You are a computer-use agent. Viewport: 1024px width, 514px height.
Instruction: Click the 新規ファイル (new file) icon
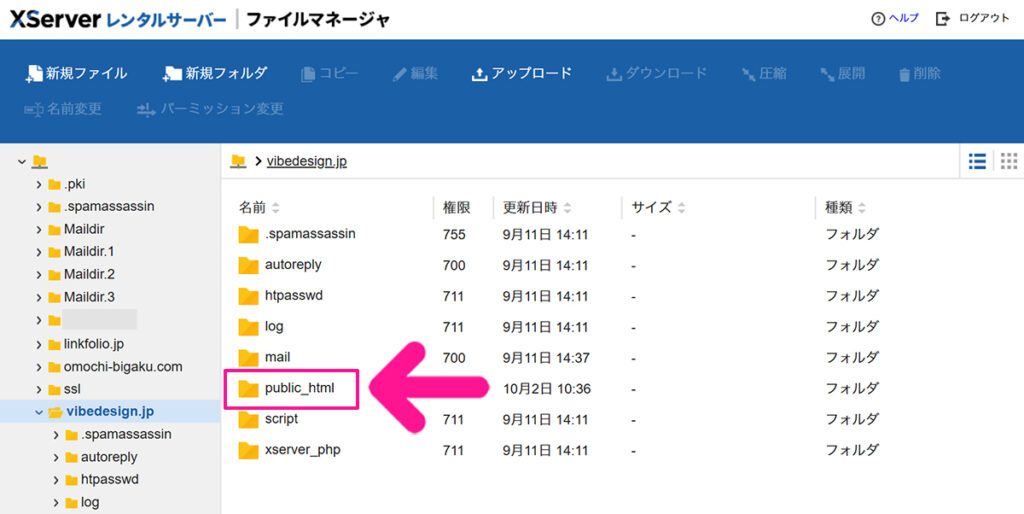pos(33,73)
